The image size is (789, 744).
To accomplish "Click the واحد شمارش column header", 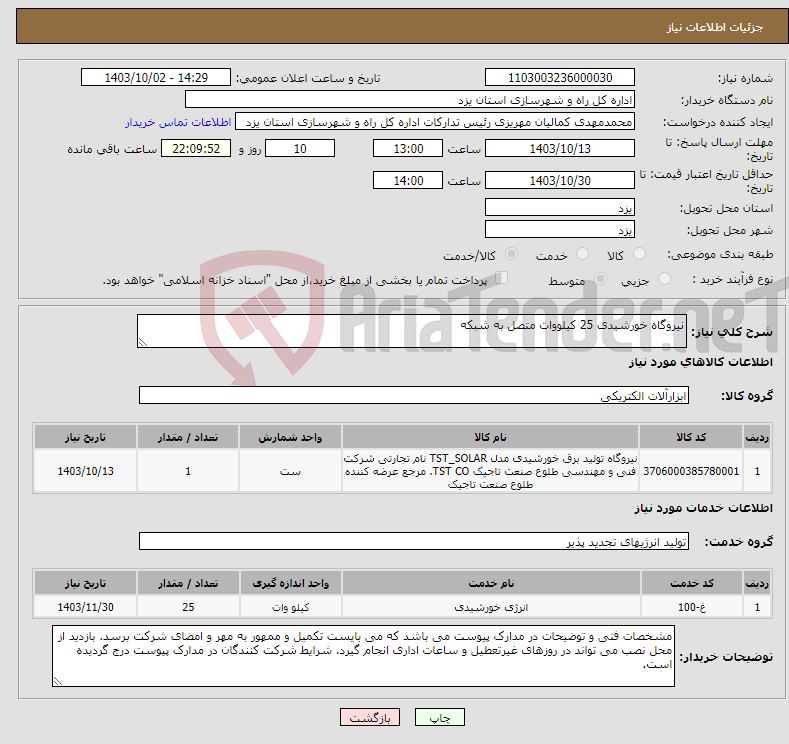I will click(x=290, y=437).
